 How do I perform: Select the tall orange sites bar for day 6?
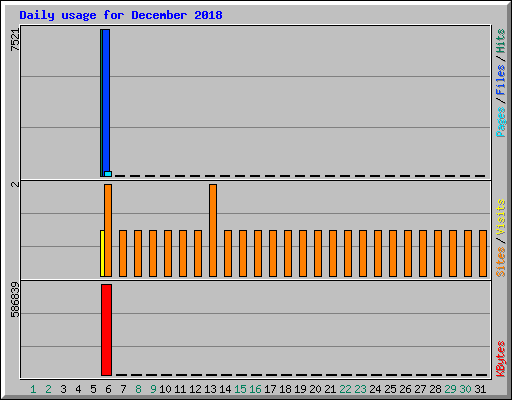point(108,230)
